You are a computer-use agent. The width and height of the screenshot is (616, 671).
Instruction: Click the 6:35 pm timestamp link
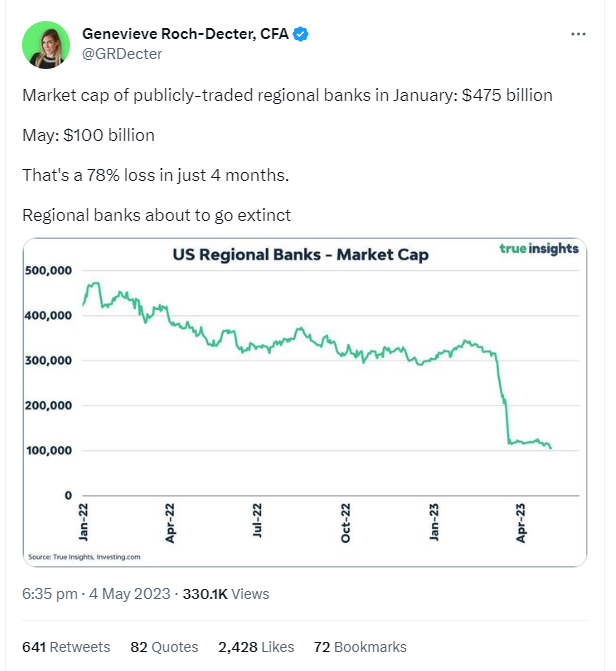tap(50, 594)
